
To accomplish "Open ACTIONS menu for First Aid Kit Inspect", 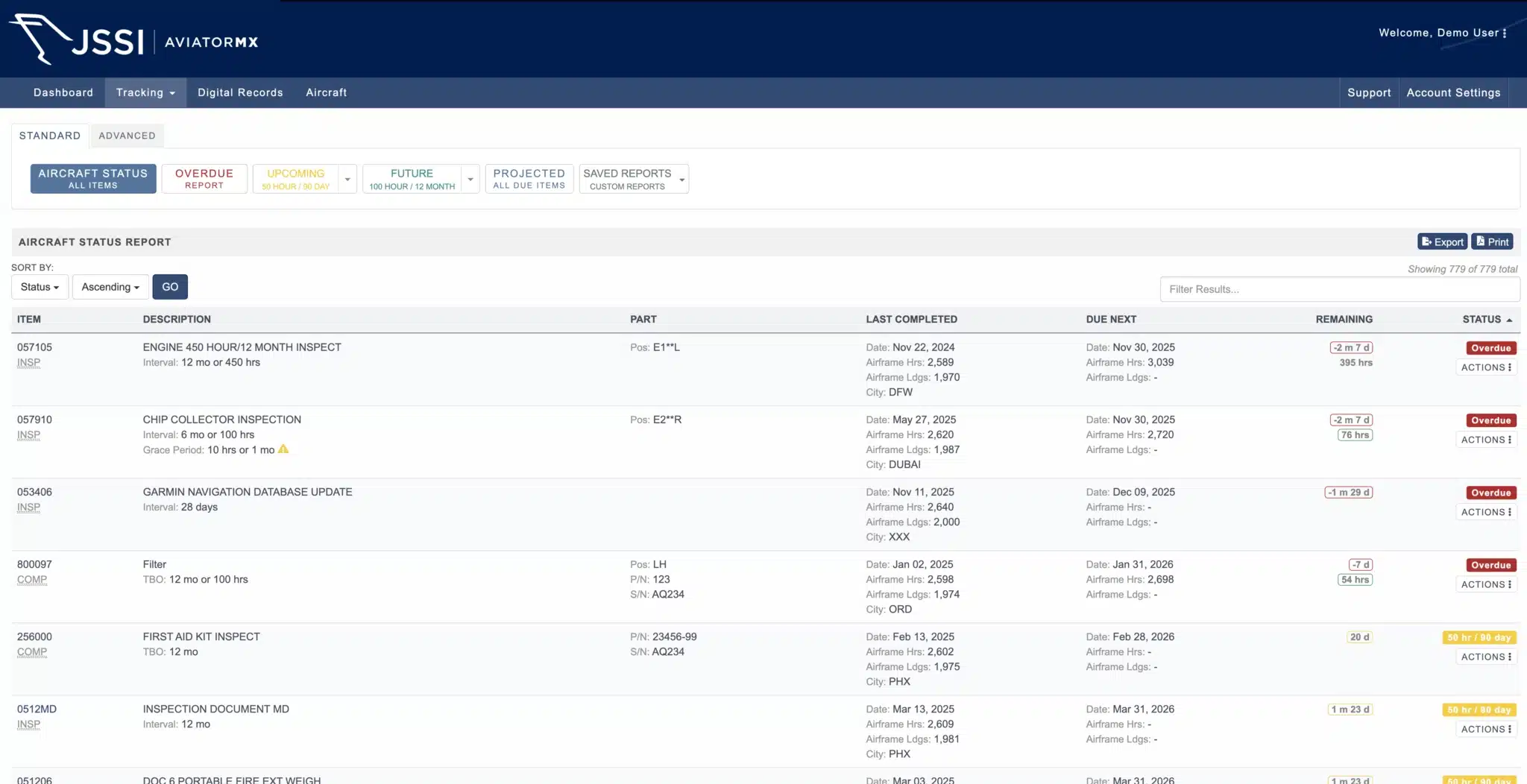I will (1486, 657).
